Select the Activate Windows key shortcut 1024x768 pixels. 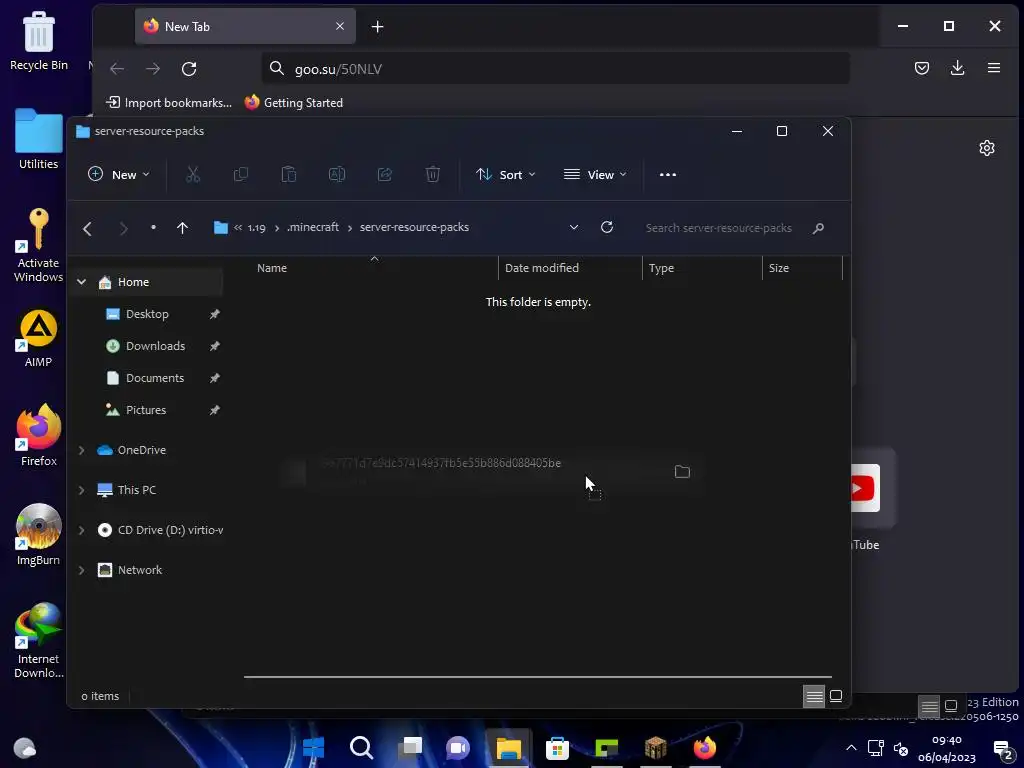click(38, 245)
